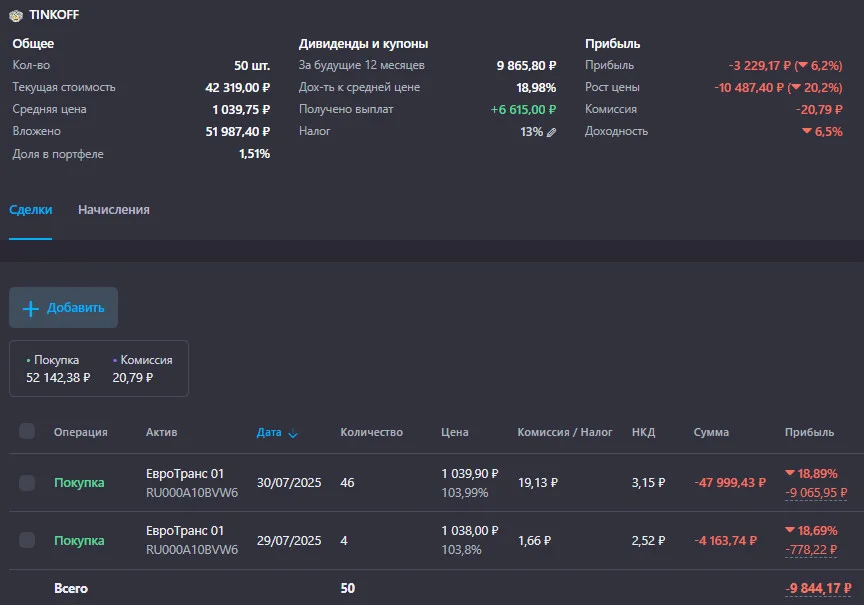Sort table by Дата column
The height and width of the screenshot is (605, 864).
(269, 433)
